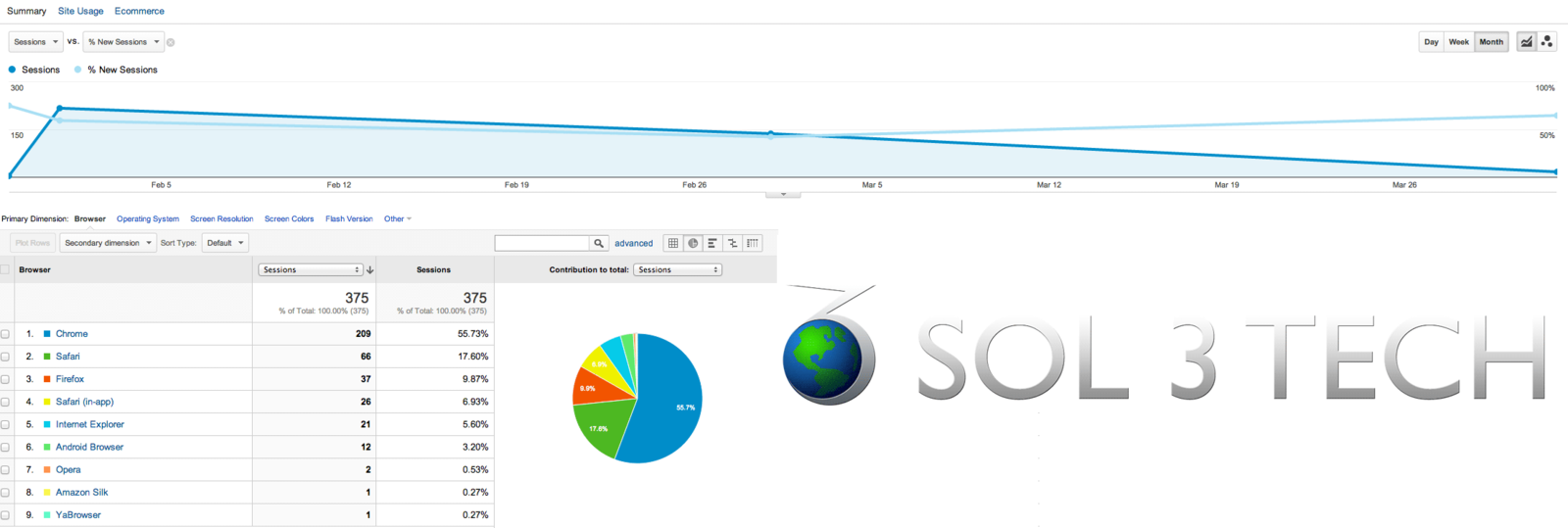1568x528 pixels.
Task: Open the advanced filter link
Action: tap(633, 243)
